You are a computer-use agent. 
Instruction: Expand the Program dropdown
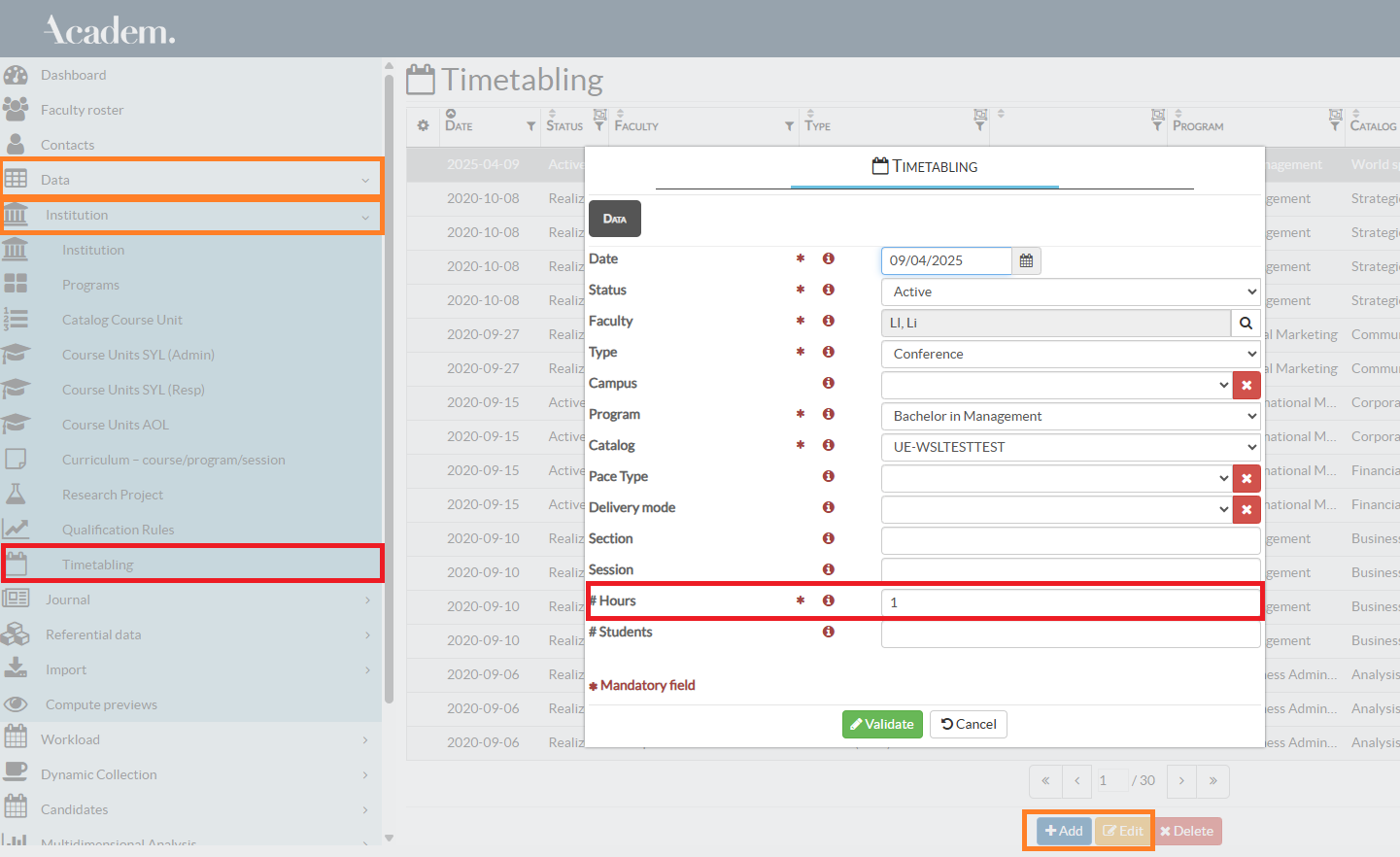pos(1070,416)
